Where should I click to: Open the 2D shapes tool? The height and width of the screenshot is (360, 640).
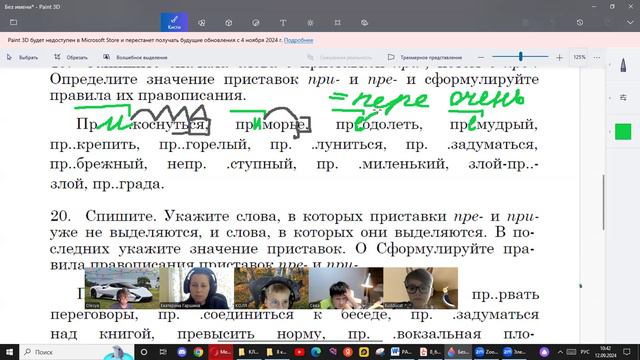[x=202, y=23]
